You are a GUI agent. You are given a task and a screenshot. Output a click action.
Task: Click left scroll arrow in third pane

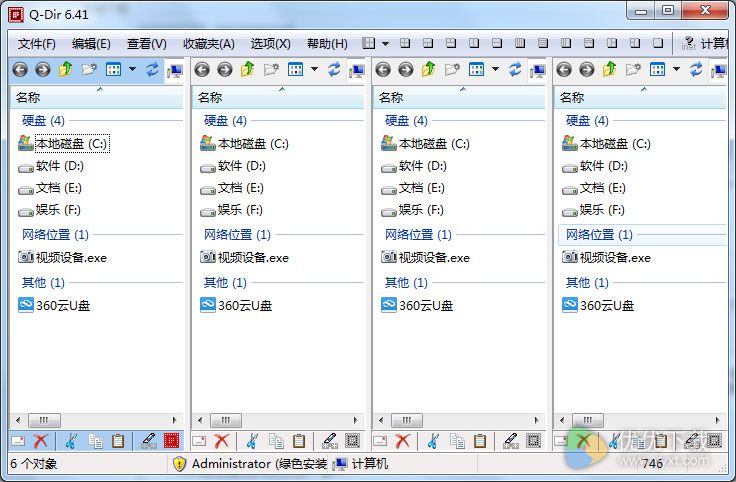pyautogui.click(x=381, y=420)
